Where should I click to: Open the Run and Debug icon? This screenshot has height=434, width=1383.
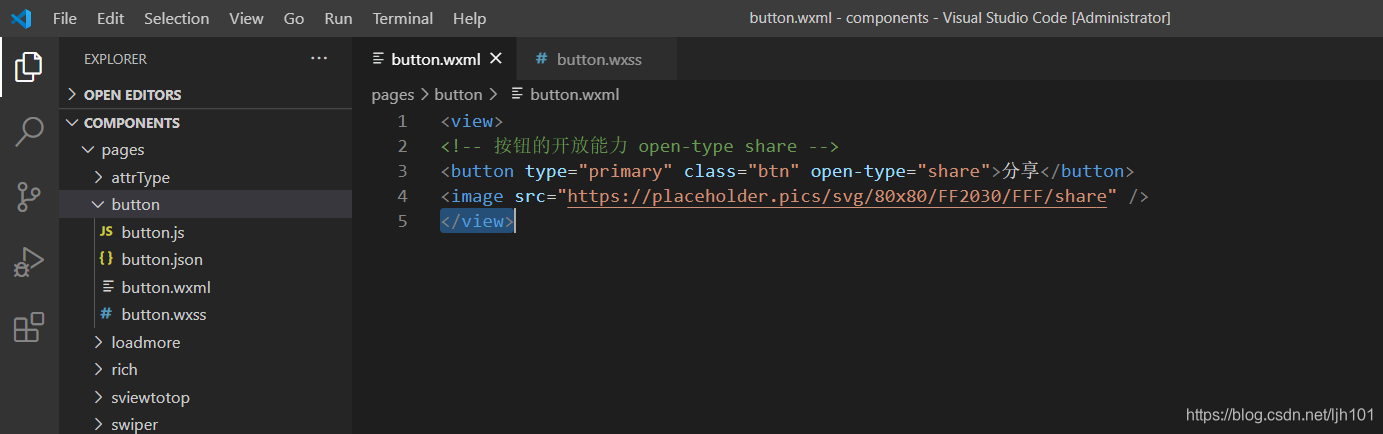pos(29,262)
